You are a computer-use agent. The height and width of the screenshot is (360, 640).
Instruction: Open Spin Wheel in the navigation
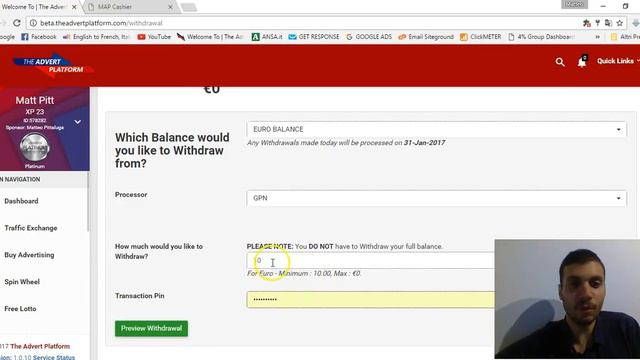(x=22, y=282)
